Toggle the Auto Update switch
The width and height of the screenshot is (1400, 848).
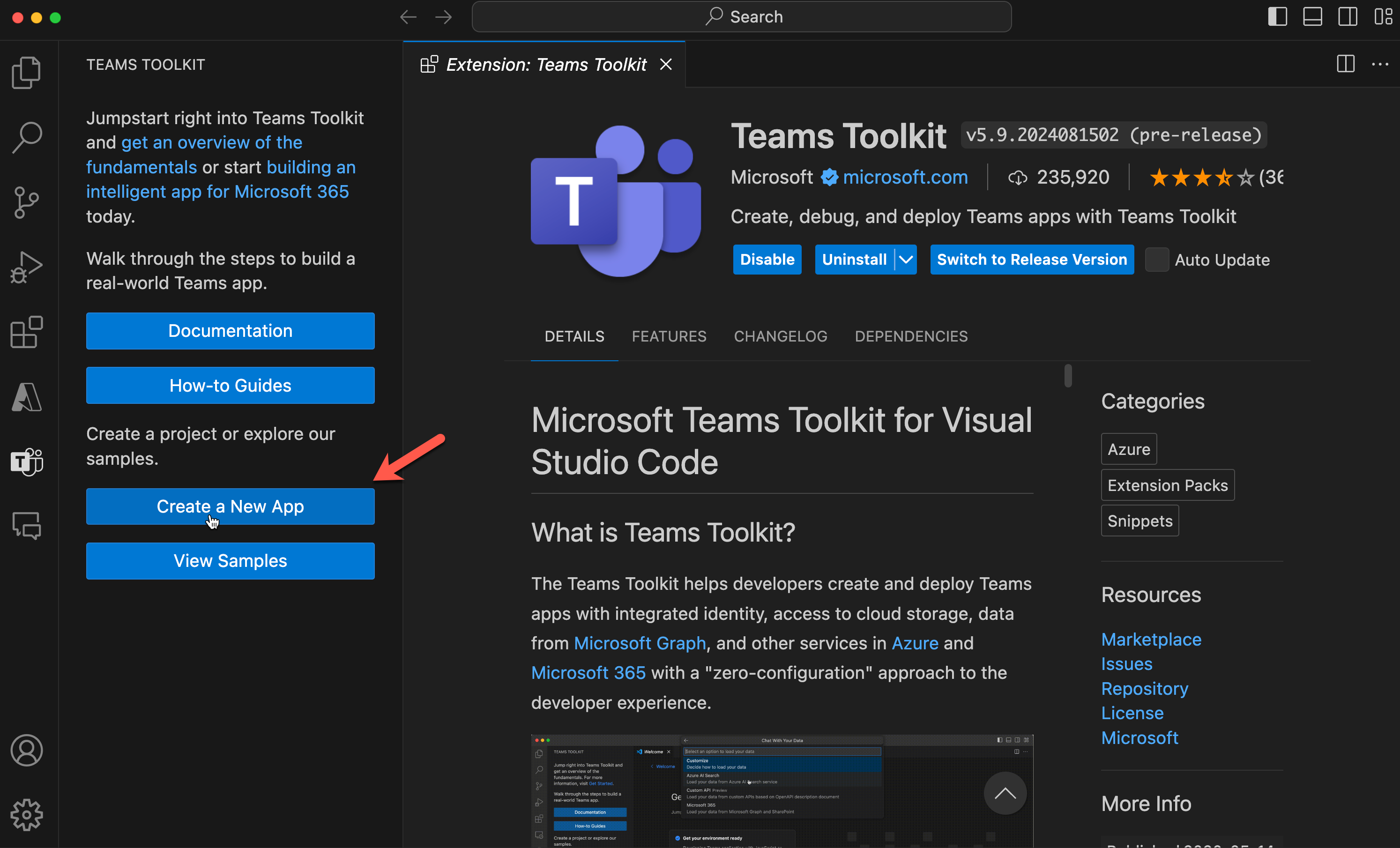tap(1156, 259)
